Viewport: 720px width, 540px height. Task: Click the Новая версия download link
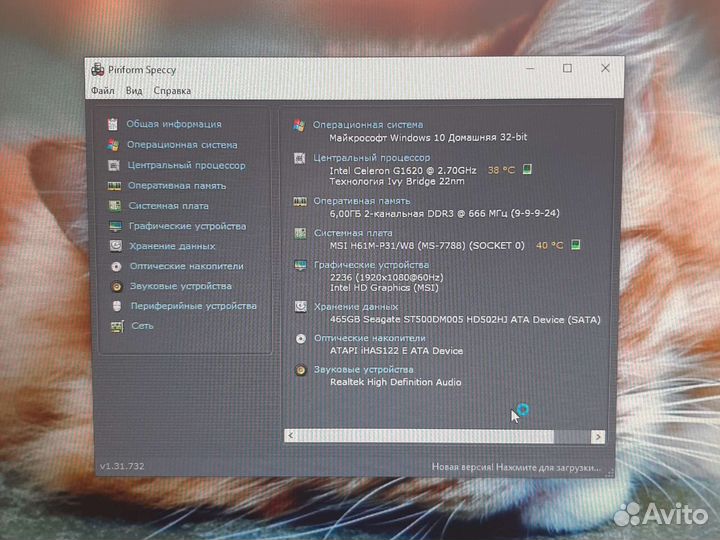pyautogui.click(x=516, y=467)
